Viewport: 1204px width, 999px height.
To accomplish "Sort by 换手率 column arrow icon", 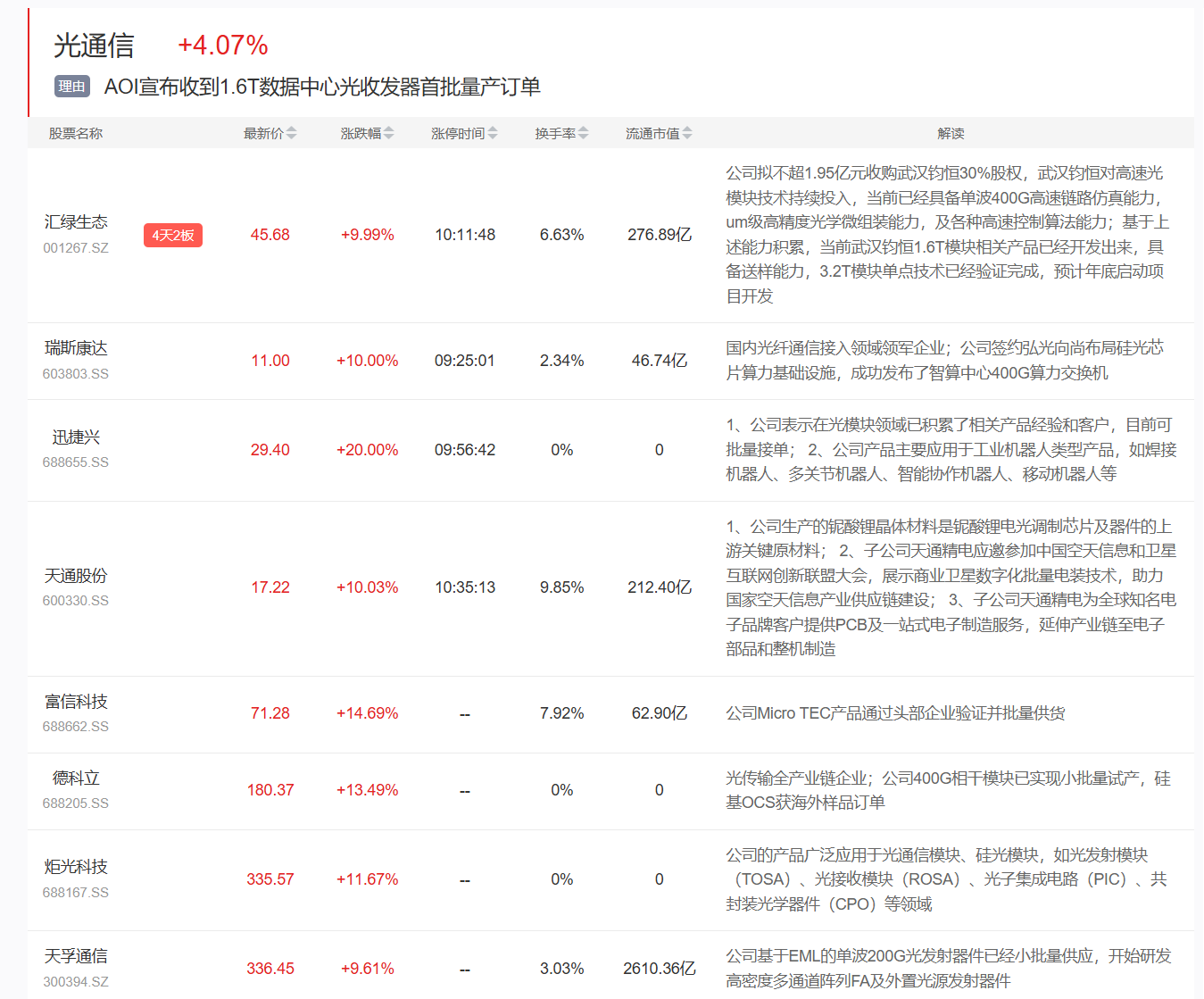I will click(x=584, y=133).
